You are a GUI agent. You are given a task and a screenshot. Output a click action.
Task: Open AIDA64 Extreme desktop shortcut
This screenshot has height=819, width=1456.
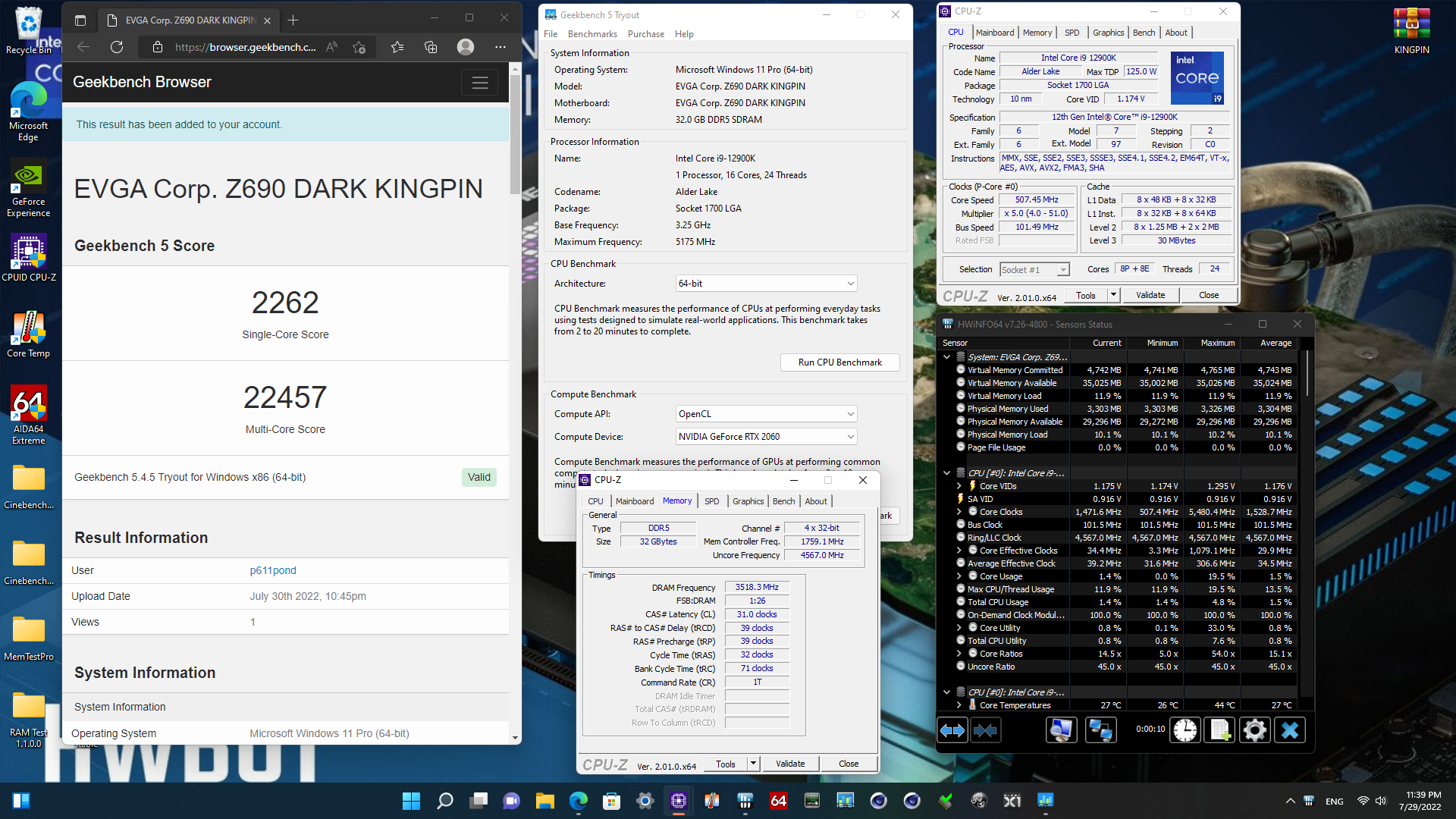pyautogui.click(x=29, y=415)
